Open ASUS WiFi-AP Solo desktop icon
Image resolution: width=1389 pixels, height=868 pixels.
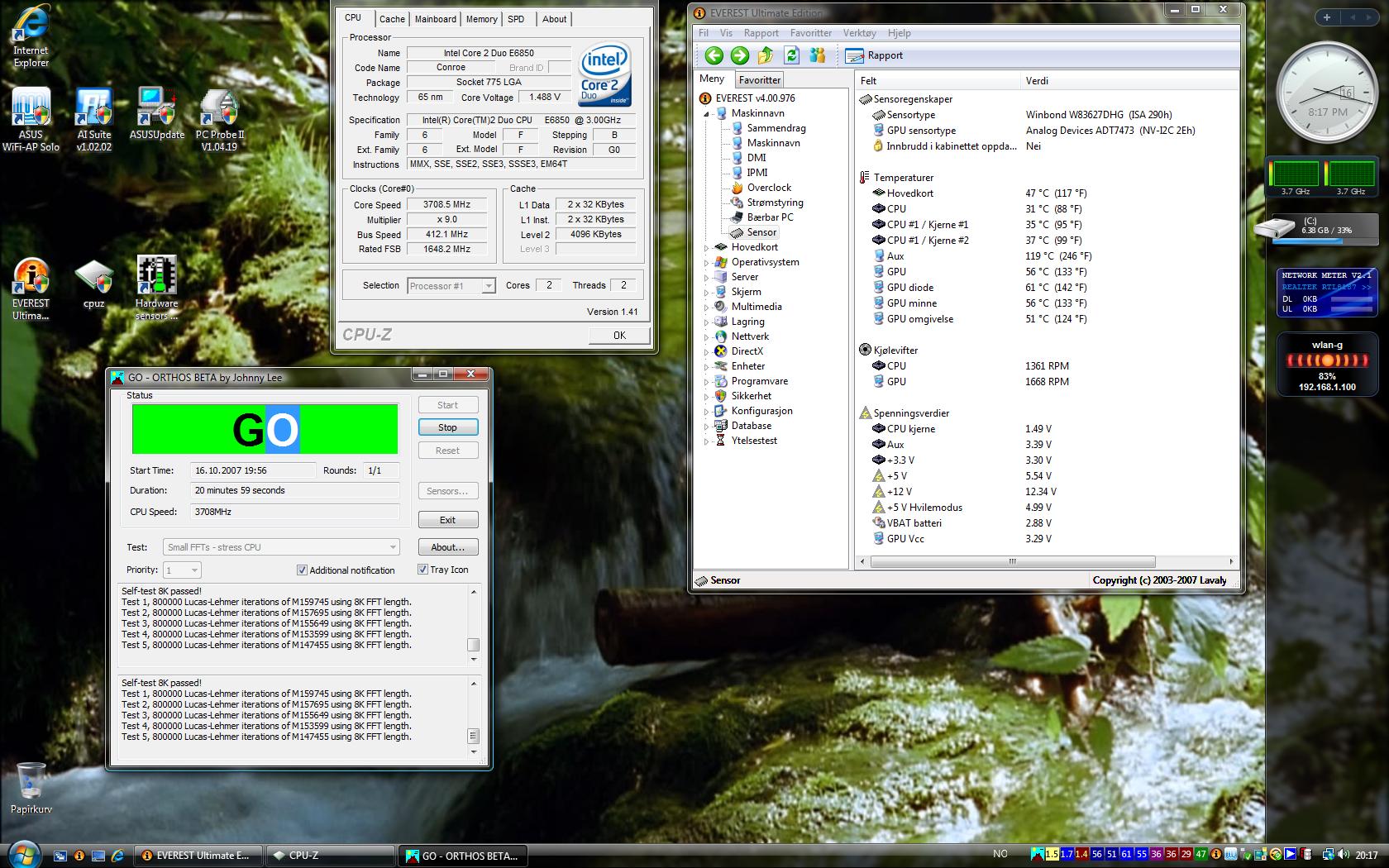tap(31, 120)
